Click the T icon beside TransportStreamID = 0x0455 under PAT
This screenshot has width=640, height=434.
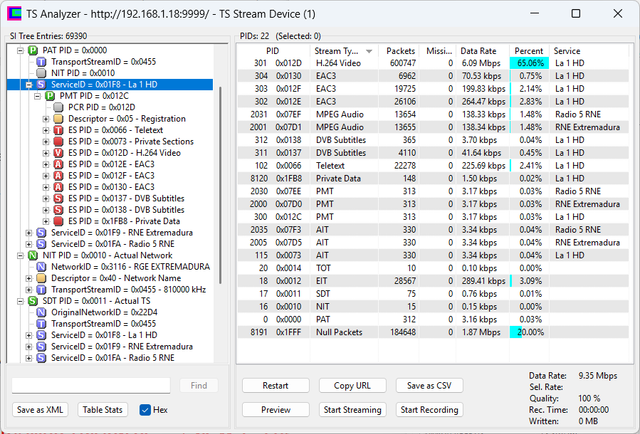[x=41, y=62]
